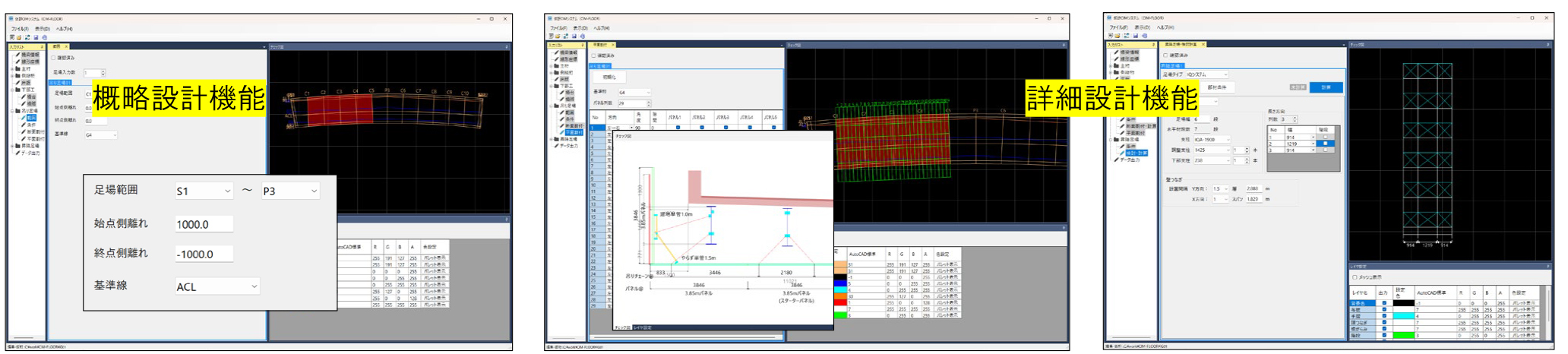Select the データ出力 pencil item in the leftmost tree

pos(30,153)
